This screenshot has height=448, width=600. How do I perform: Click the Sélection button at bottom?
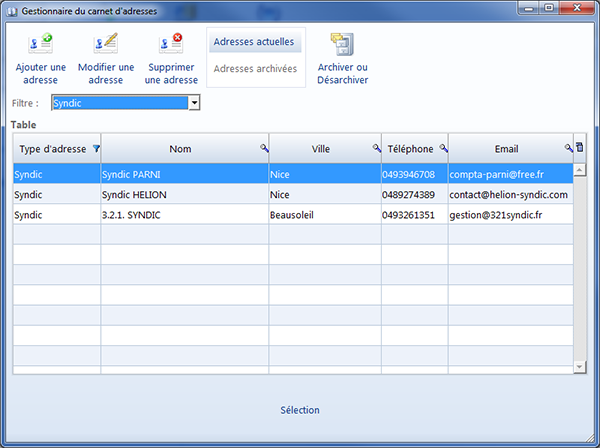[x=300, y=410]
